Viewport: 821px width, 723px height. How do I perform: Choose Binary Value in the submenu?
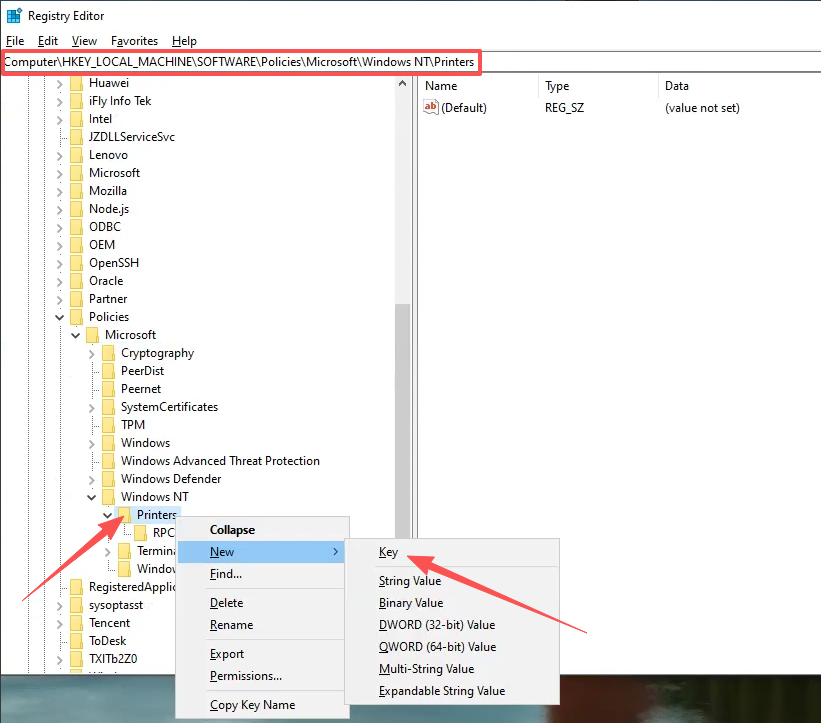(452, 603)
